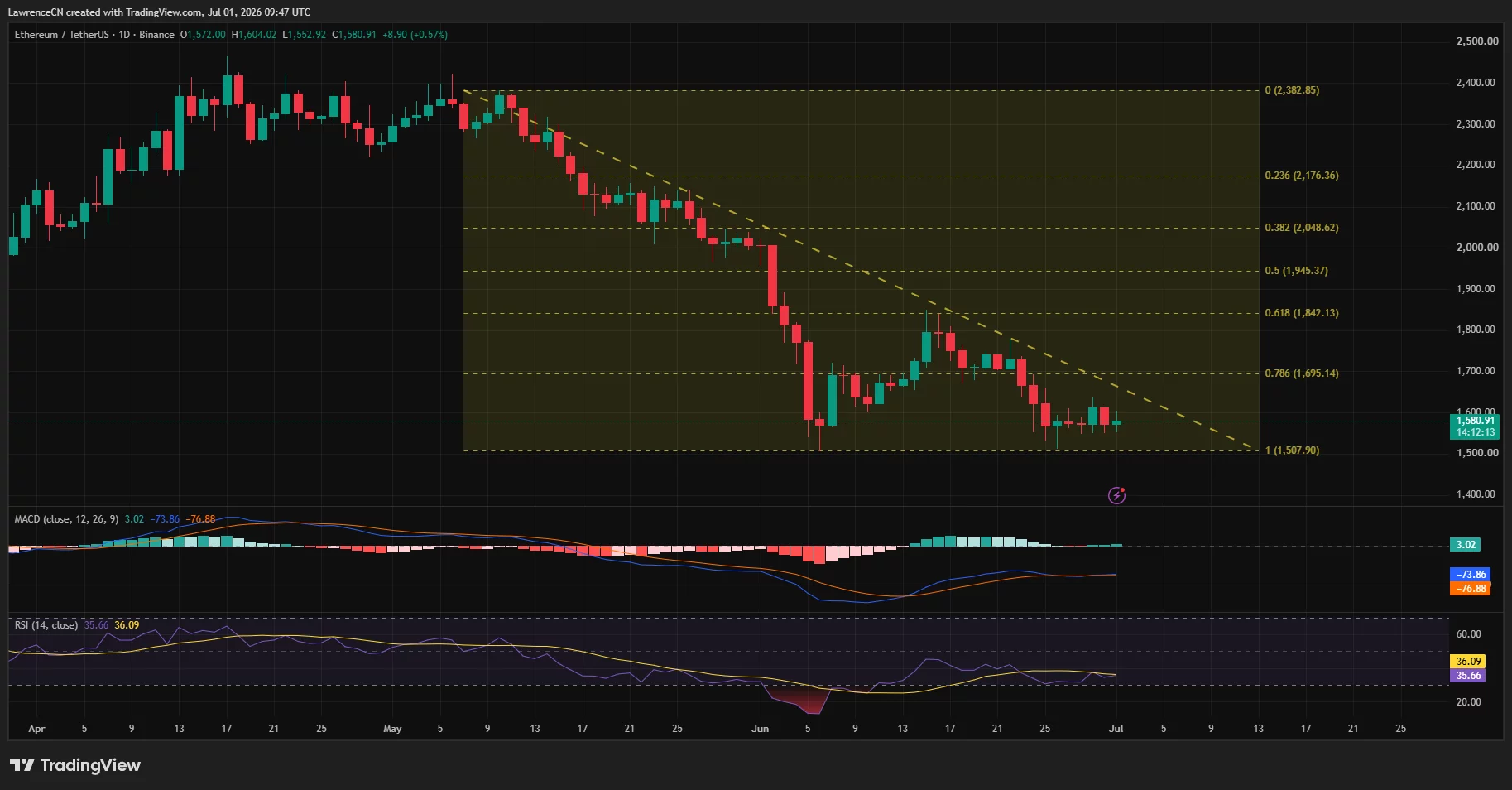Click the high value H1,604.02 in legend
Viewport: 1512px width, 790px height.
[x=254, y=35]
